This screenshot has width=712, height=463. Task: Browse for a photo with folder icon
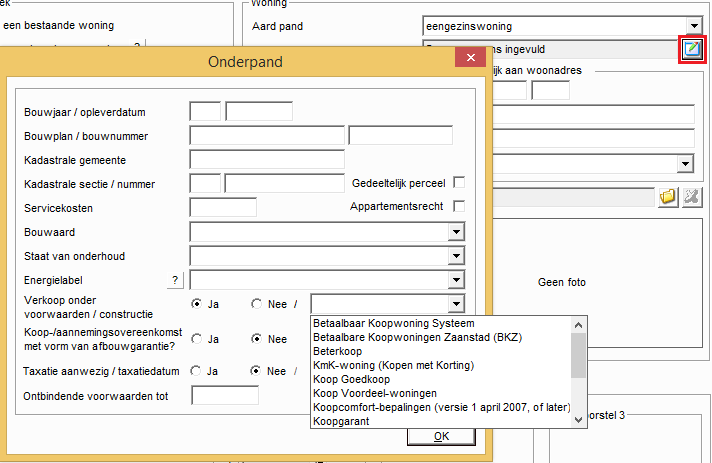point(668,197)
